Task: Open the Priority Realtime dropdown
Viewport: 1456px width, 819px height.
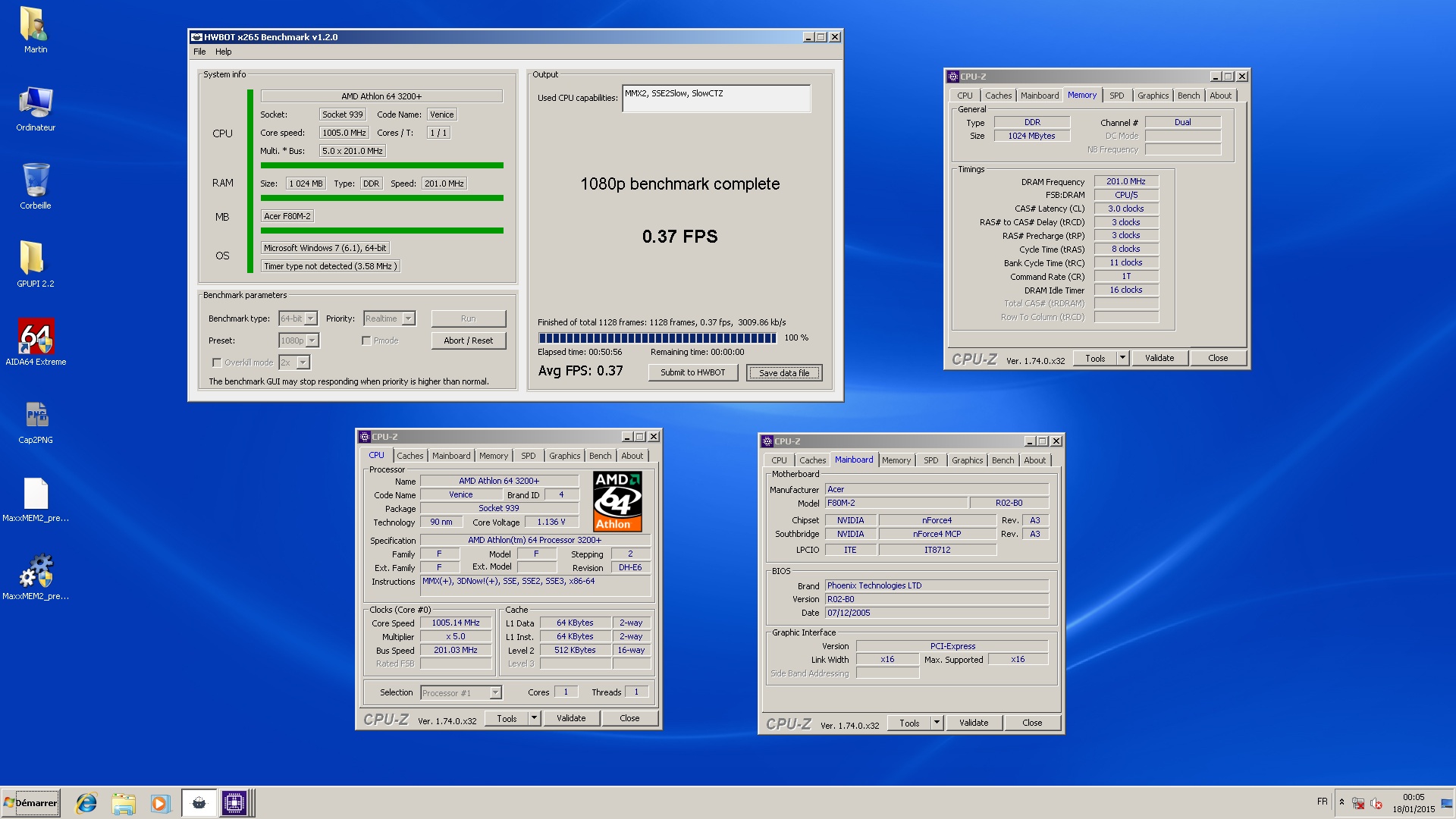Action: click(x=389, y=318)
